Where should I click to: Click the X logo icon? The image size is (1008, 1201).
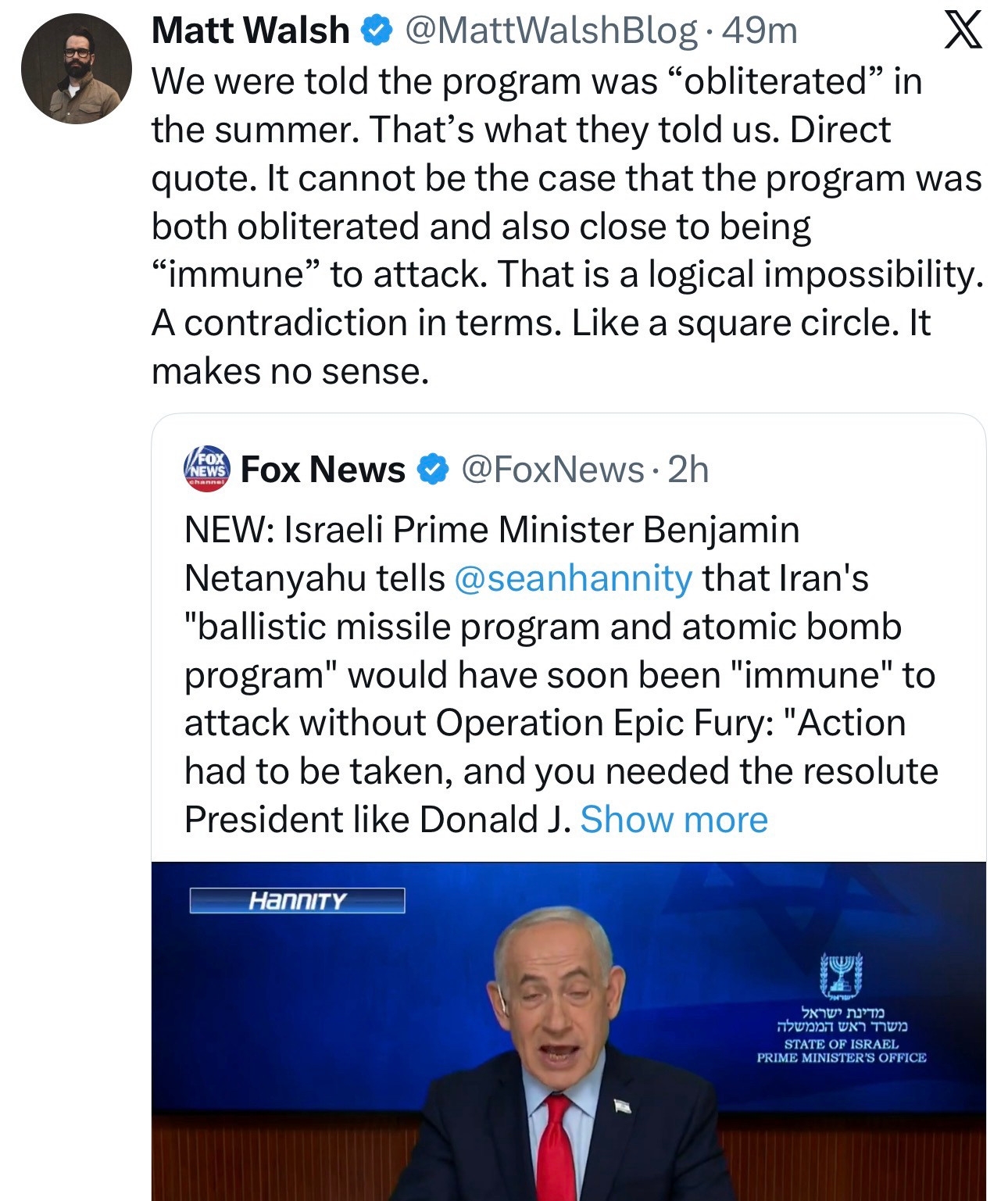963,31
